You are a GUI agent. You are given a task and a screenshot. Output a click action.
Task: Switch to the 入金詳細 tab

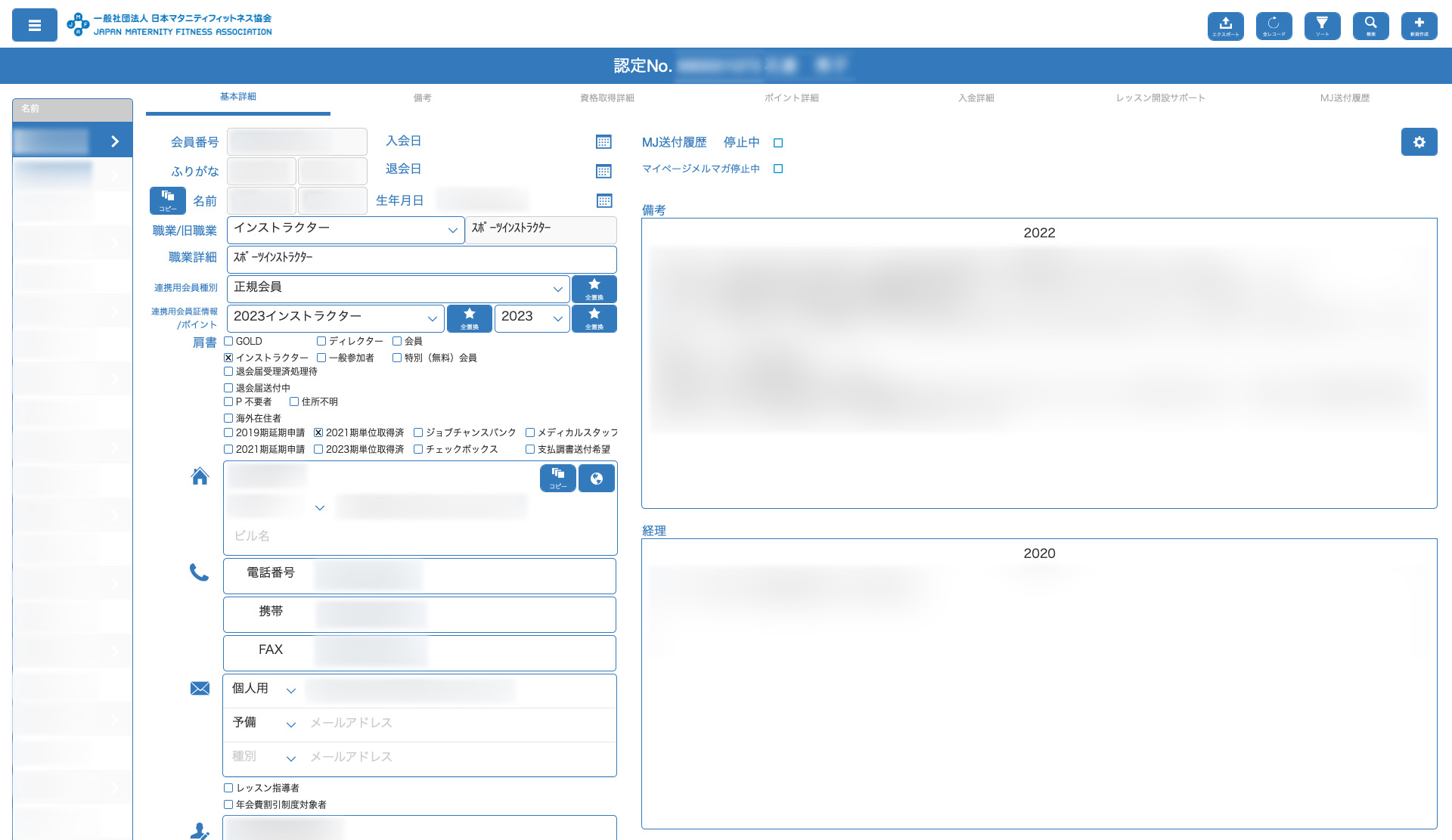tap(976, 98)
